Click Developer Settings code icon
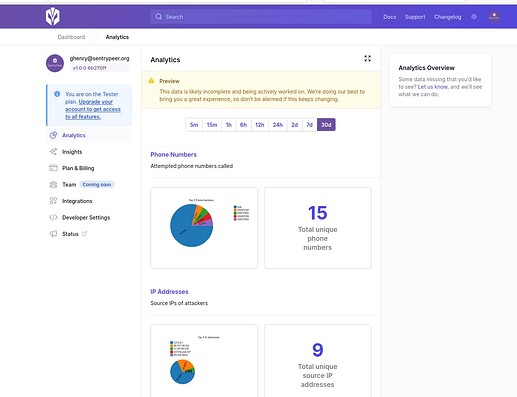Screen dimensions: 517x397 53,217
